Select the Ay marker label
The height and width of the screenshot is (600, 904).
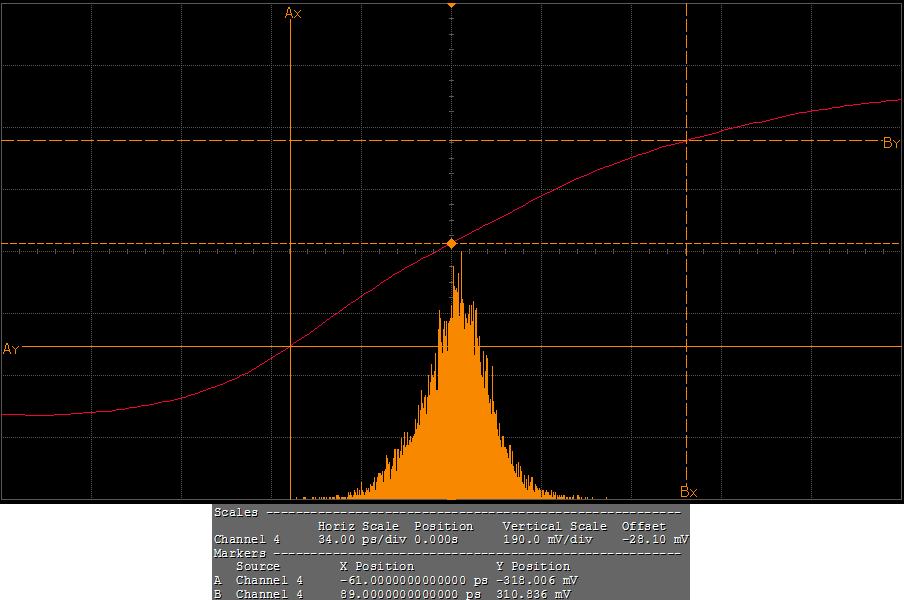pos(11,349)
